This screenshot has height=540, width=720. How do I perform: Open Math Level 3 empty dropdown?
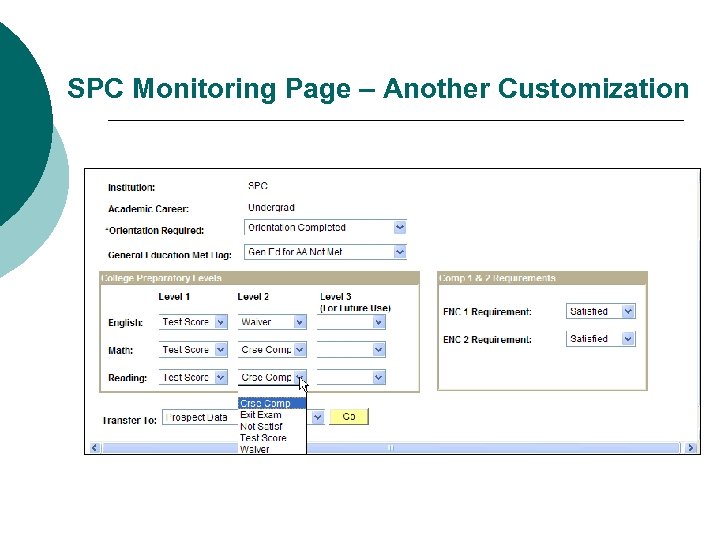click(351, 350)
